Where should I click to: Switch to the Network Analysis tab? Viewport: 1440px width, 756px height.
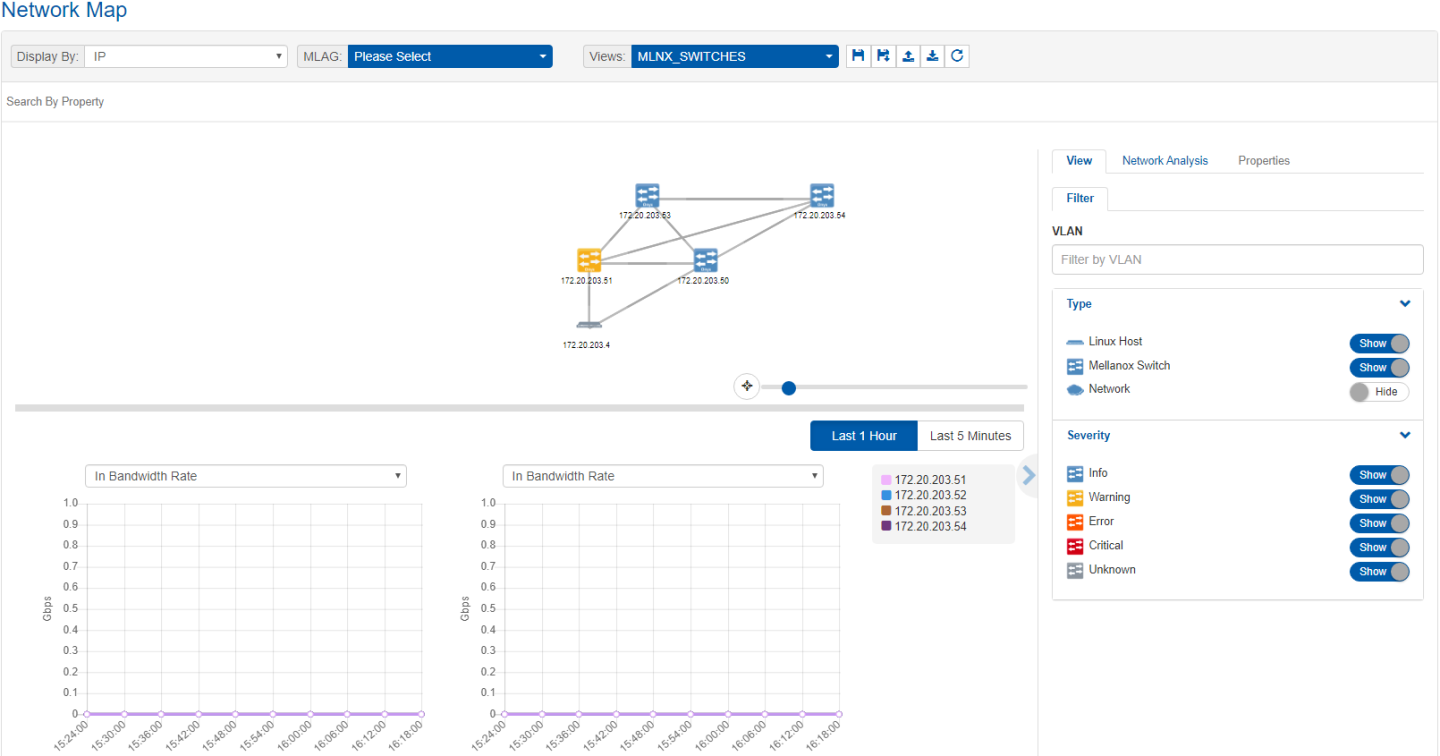1164,160
